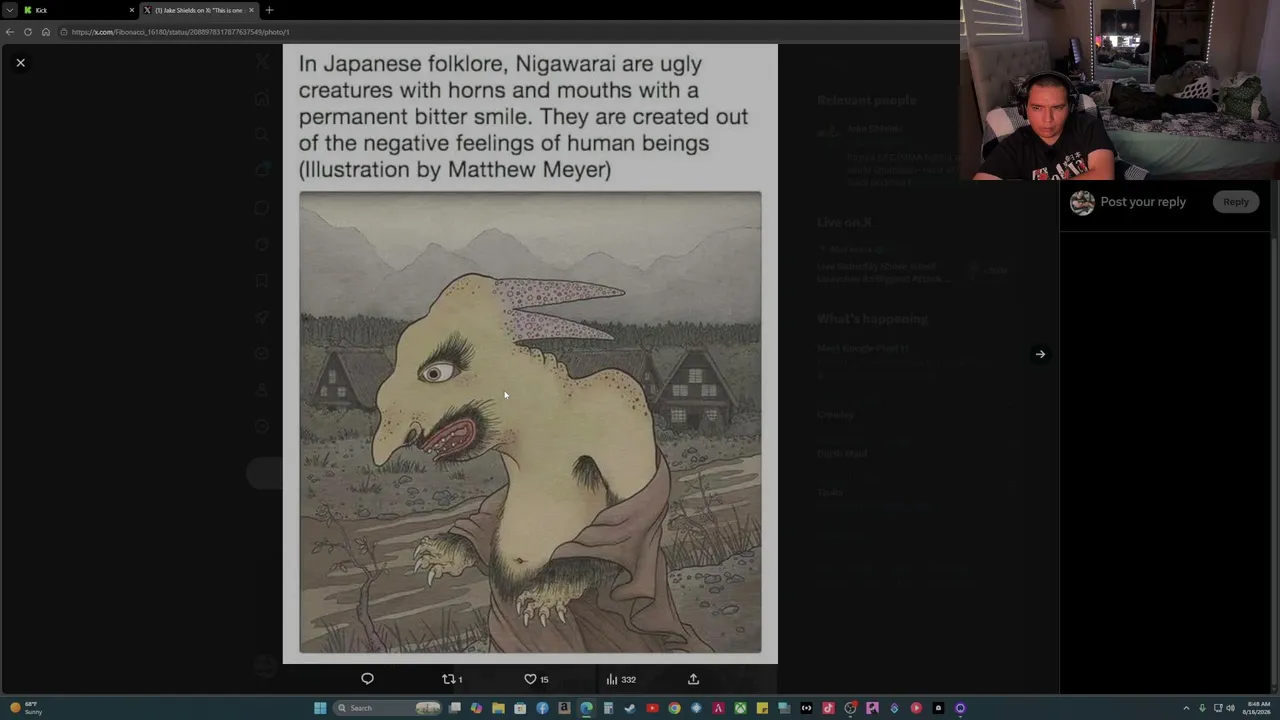
Task: Share the post using the share icon
Action: (x=693, y=679)
